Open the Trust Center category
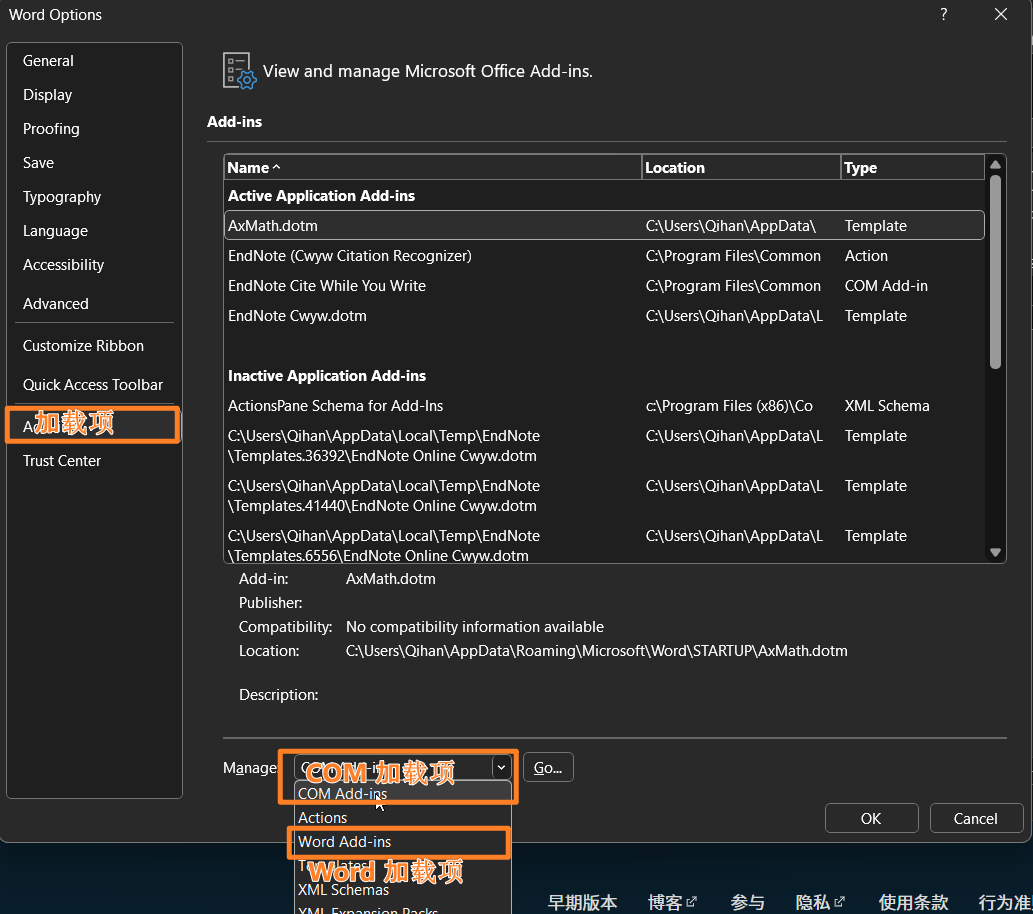 click(94, 461)
